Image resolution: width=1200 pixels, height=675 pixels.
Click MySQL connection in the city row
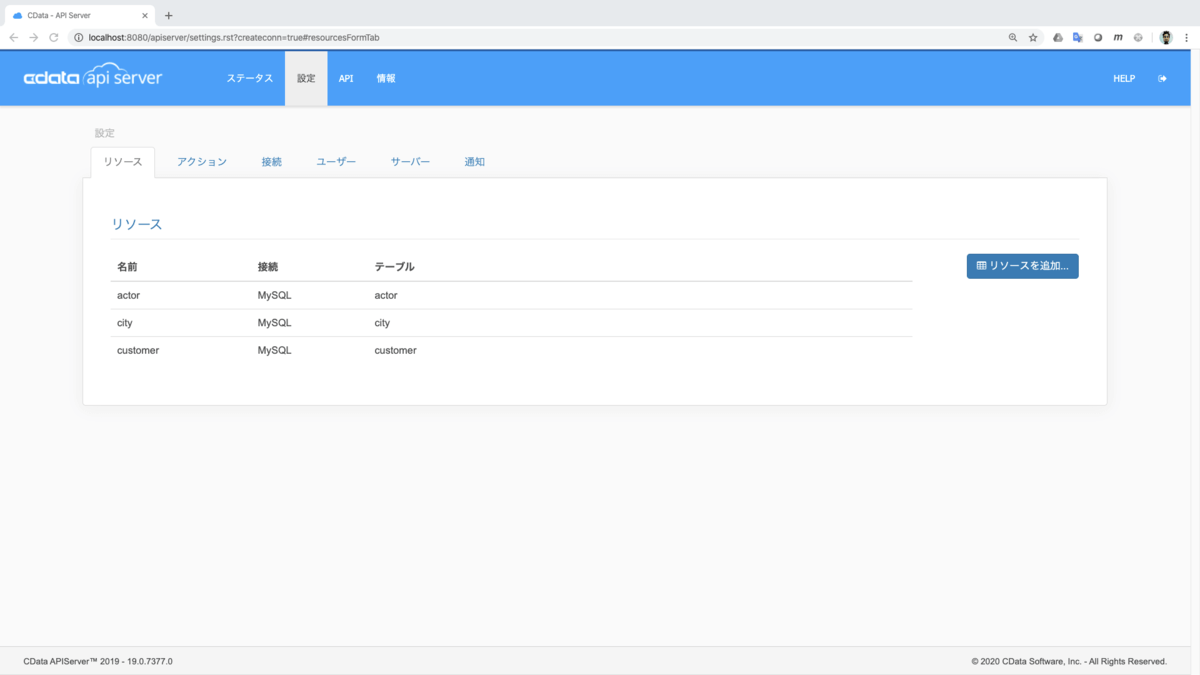point(275,323)
